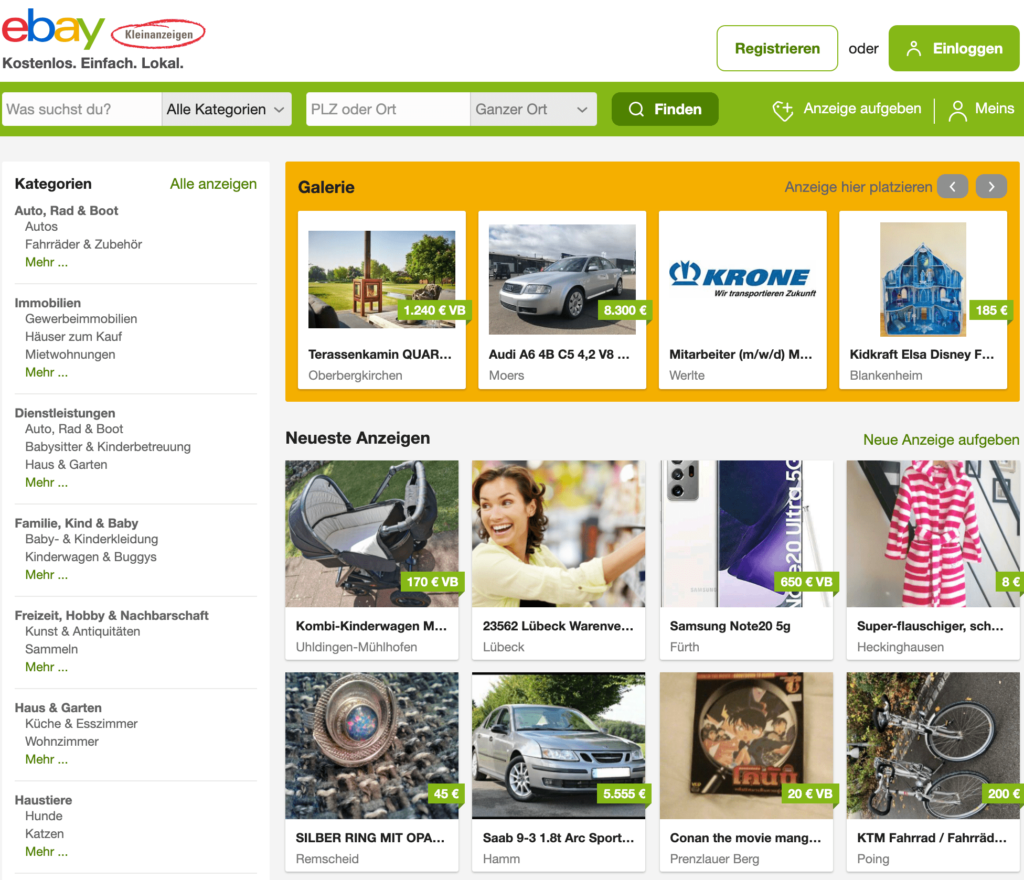
Task: Go to the previous Galerie page
Action: click(952, 187)
